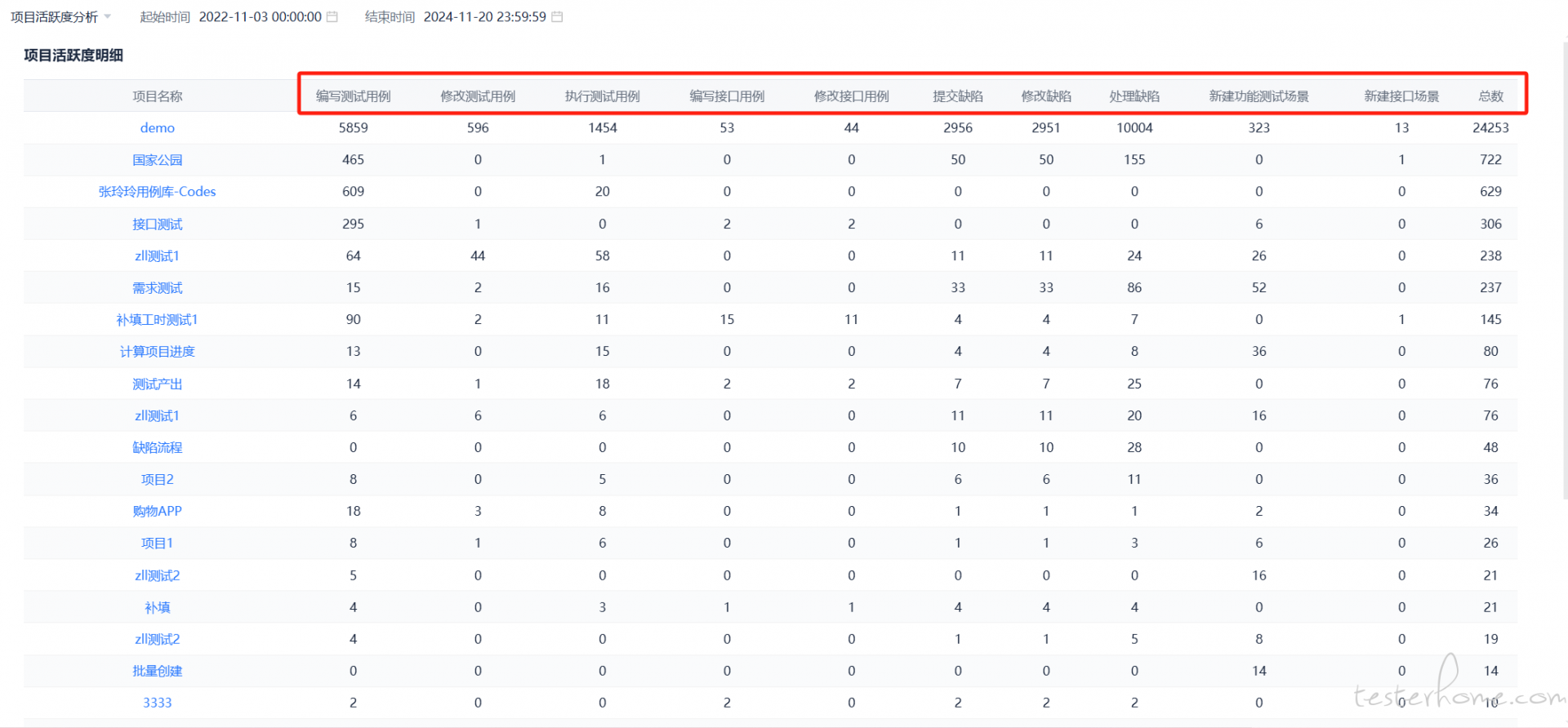Screen dimensions: 1568x728
Task: Open the 缺陷流程 project link
Action: click(157, 448)
